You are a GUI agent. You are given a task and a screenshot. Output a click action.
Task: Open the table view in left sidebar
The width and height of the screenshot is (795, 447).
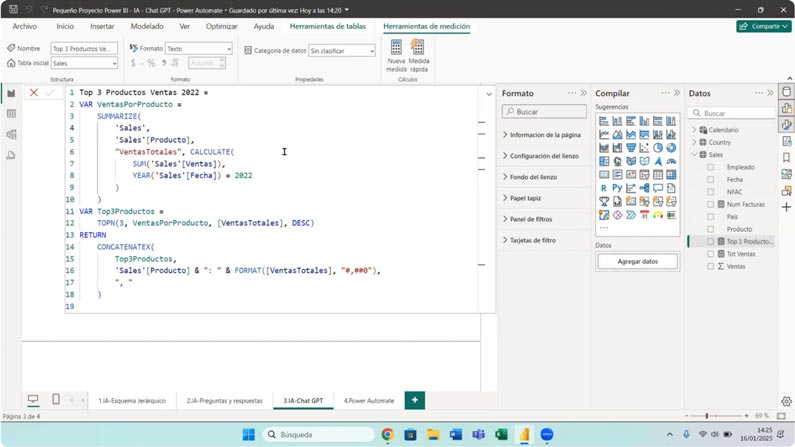click(11, 114)
